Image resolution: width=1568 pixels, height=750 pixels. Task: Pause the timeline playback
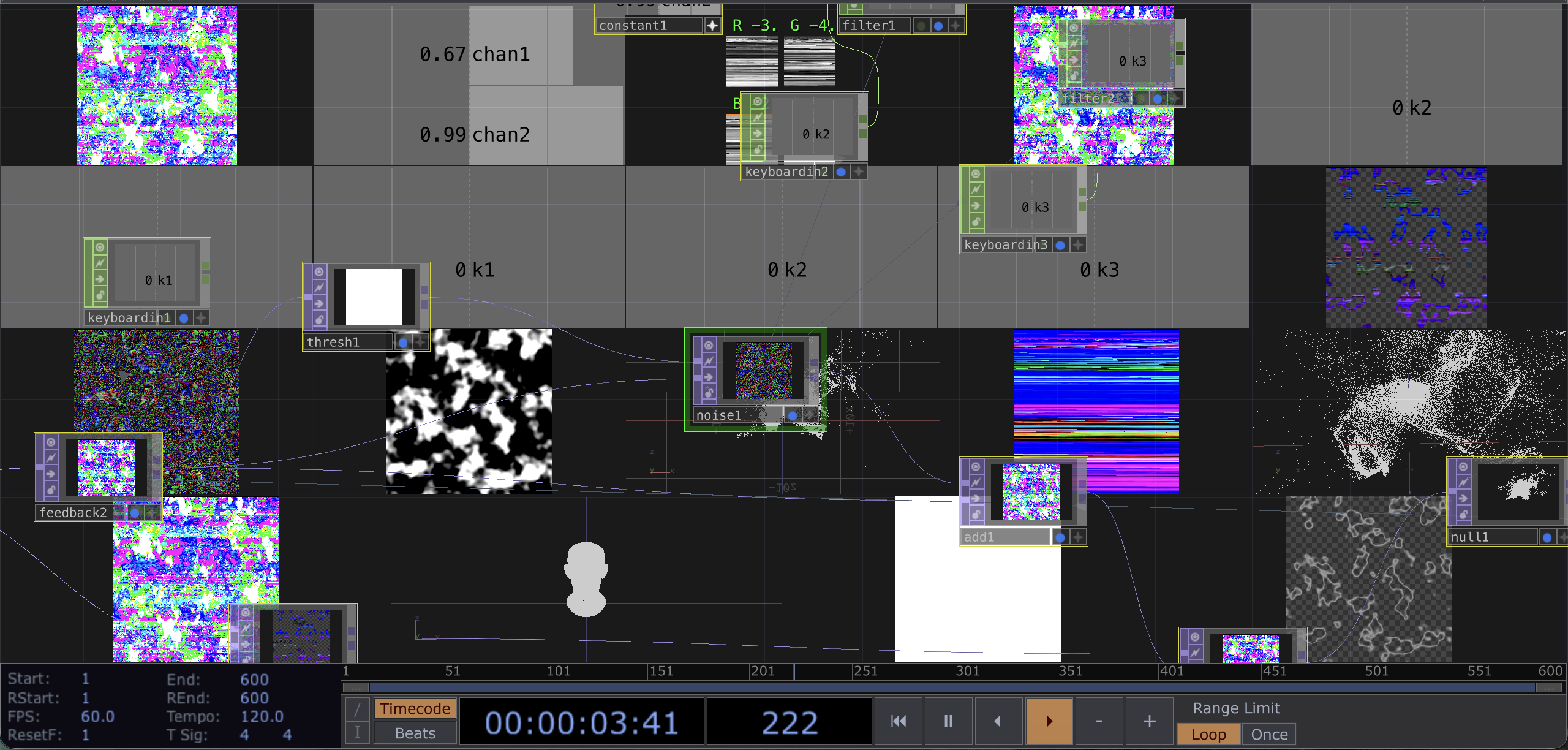coord(948,721)
